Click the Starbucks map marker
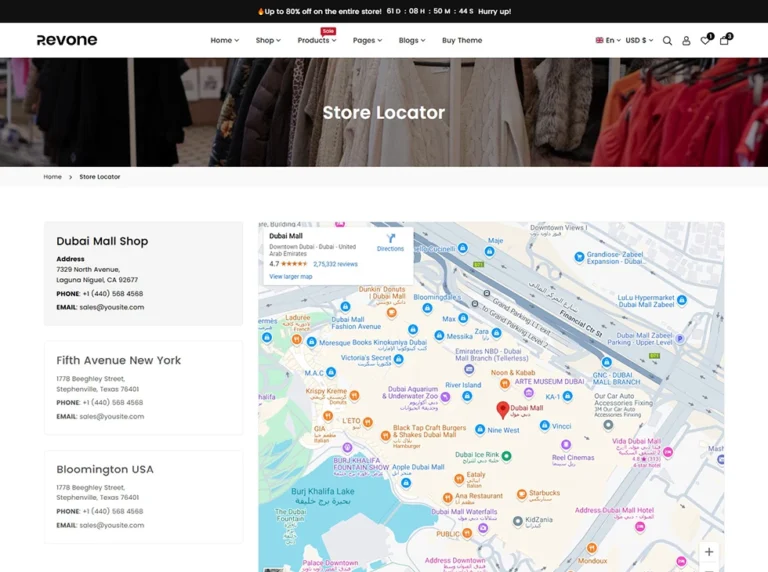768x572 pixels. point(522,495)
